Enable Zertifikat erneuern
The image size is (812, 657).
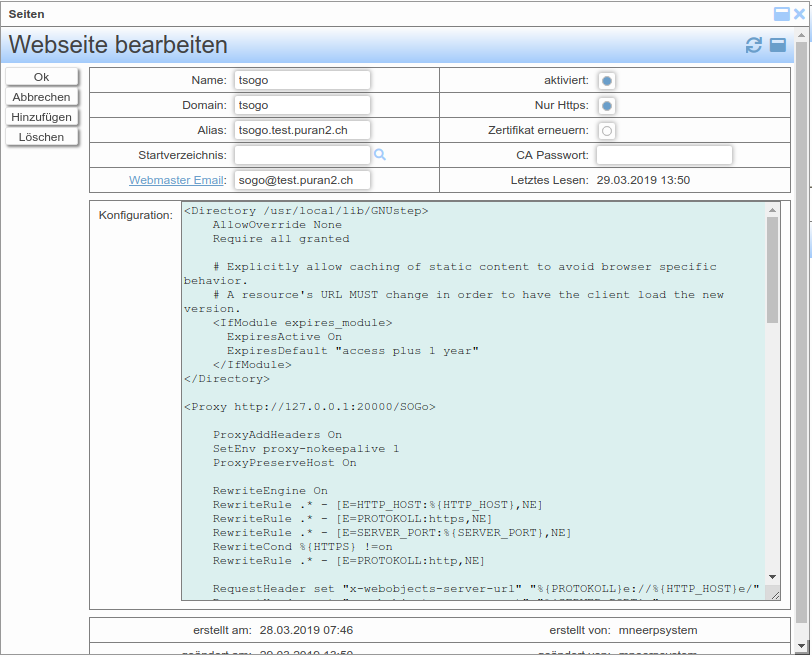[607, 130]
